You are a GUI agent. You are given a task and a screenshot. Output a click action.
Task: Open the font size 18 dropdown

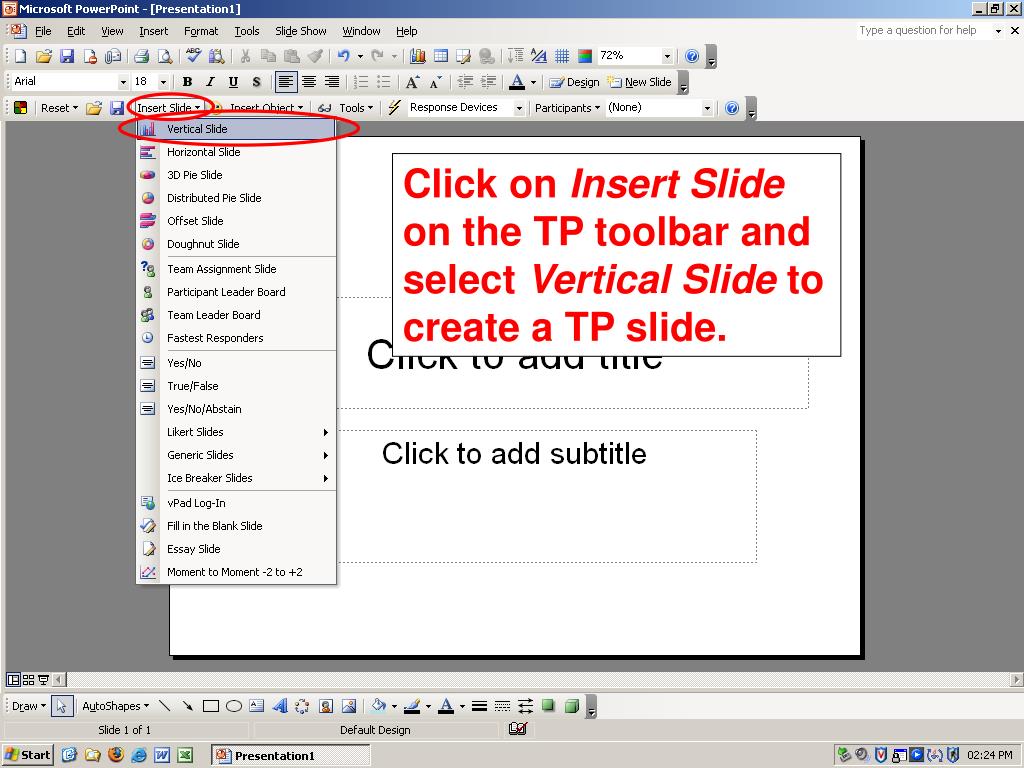coord(163,82)
